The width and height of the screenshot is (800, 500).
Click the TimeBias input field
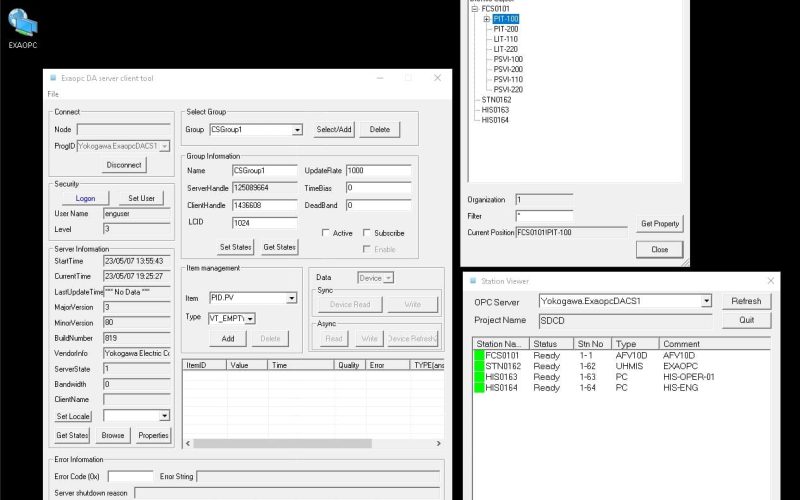[379, 188]
